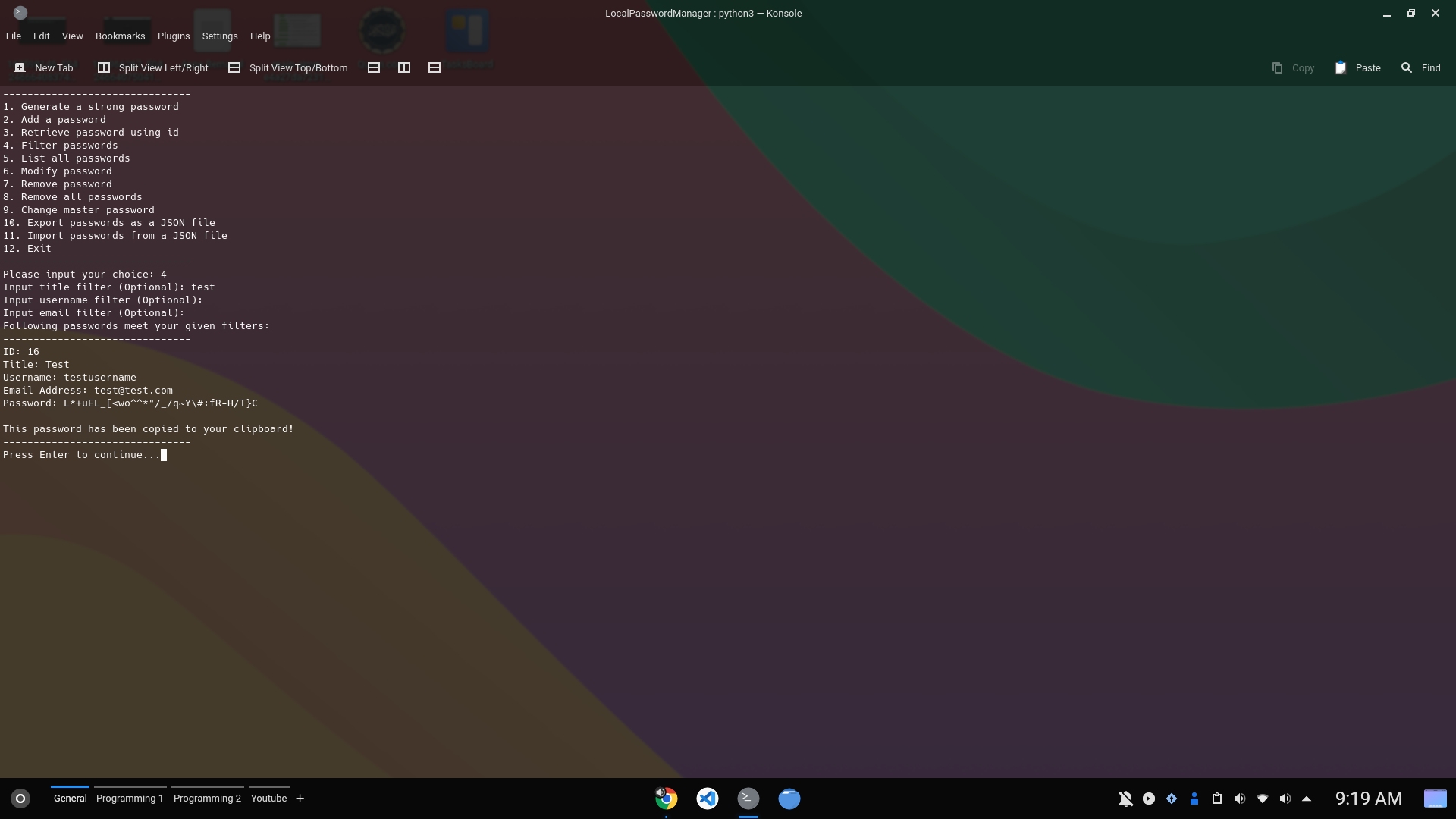Toggle muted notifications bell icon

[x=1125, y=799]
